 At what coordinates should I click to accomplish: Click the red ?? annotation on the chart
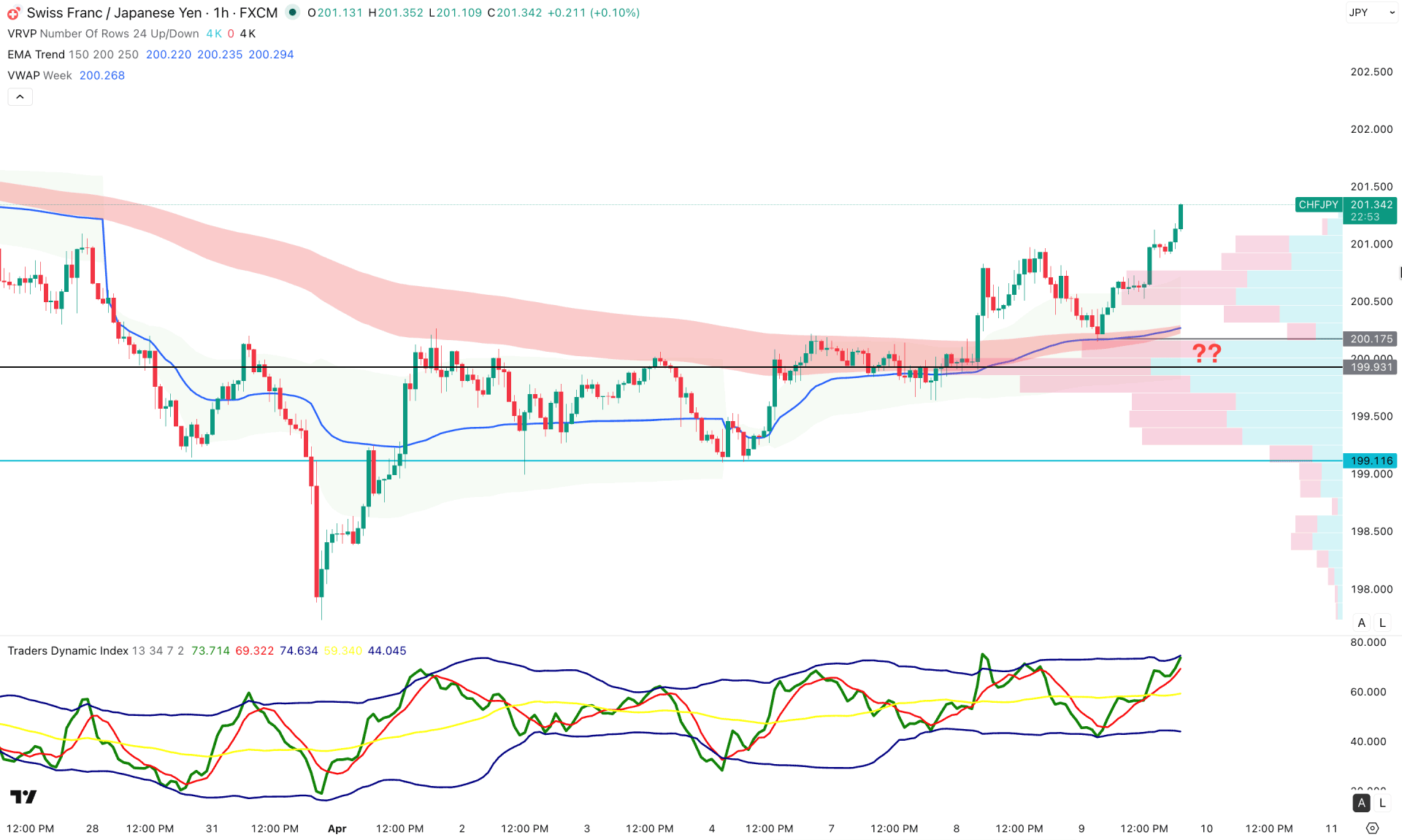pyautogui.click(x=1208, y=353)
